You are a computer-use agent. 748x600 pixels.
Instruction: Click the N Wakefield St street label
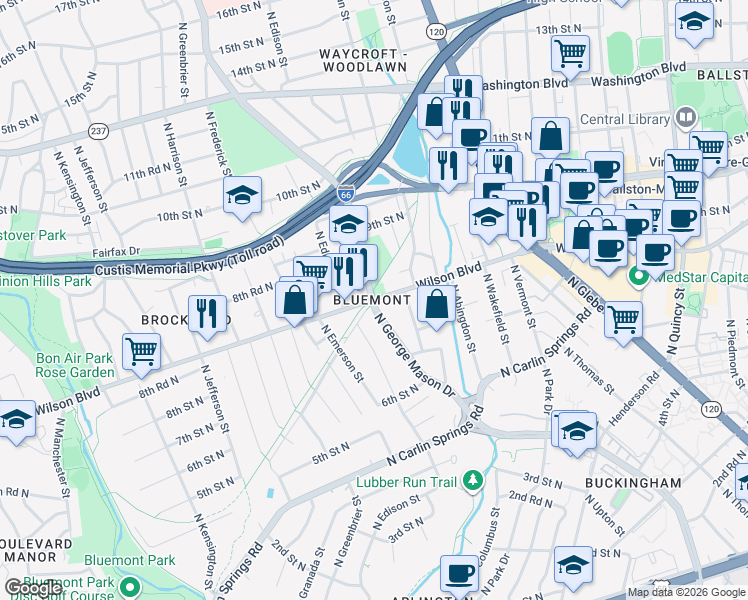[x=497, y=309]
